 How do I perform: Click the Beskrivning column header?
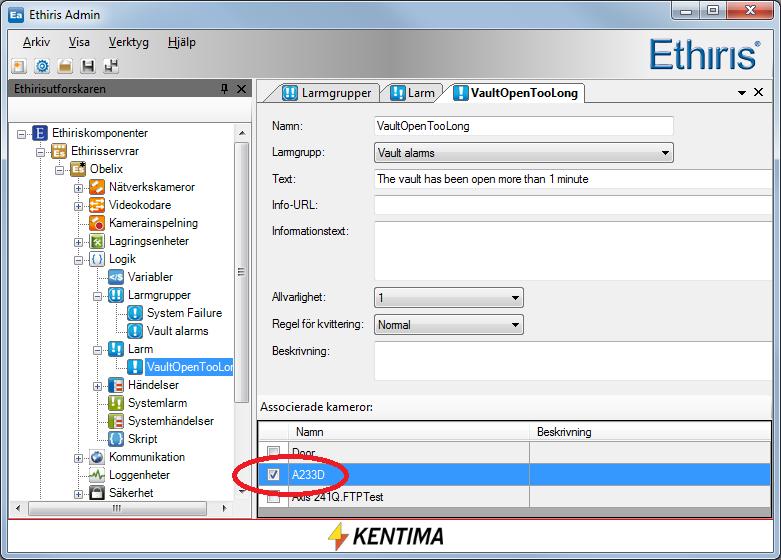click(x=650, y=432)
